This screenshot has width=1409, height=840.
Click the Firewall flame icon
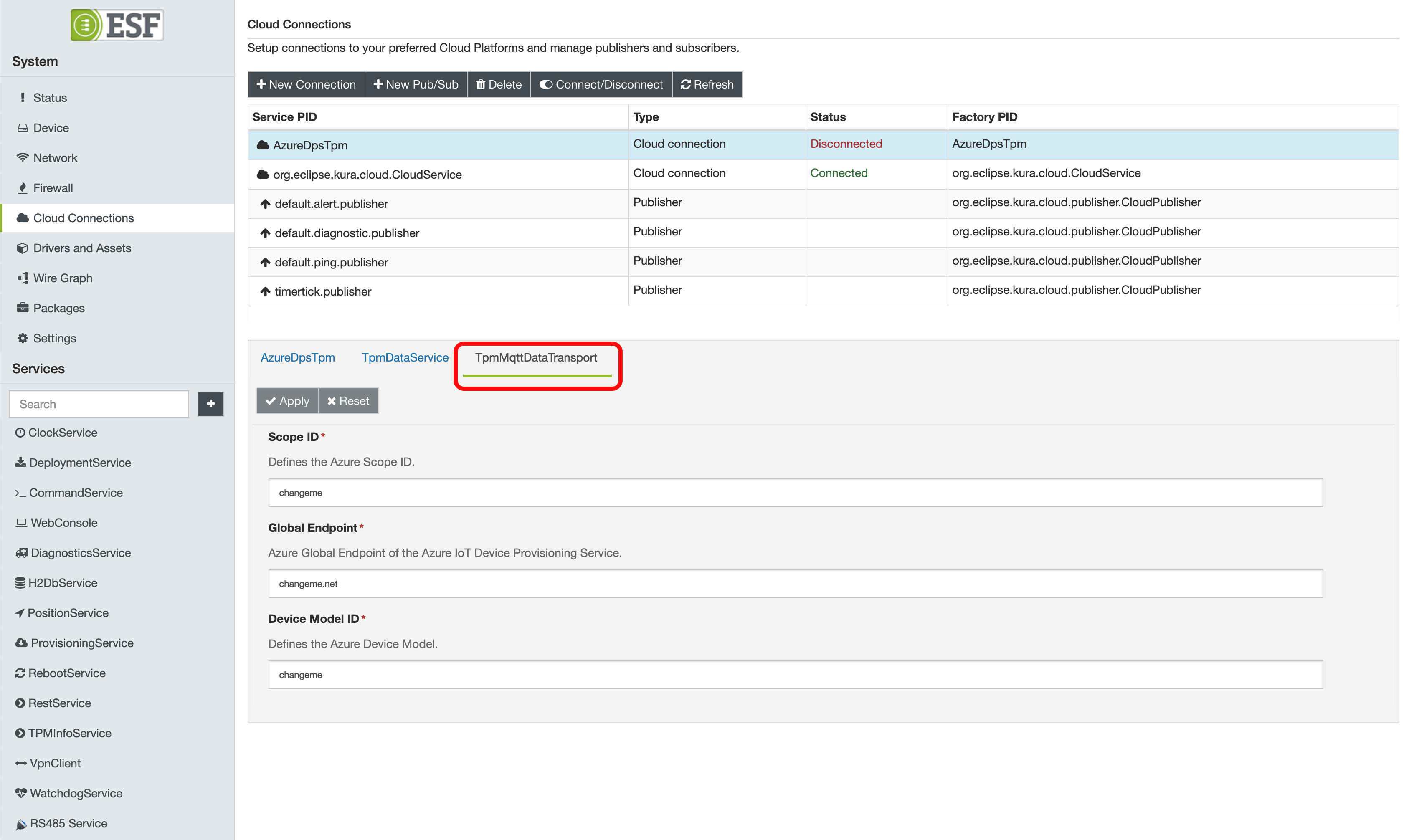[x=23, y=188]
